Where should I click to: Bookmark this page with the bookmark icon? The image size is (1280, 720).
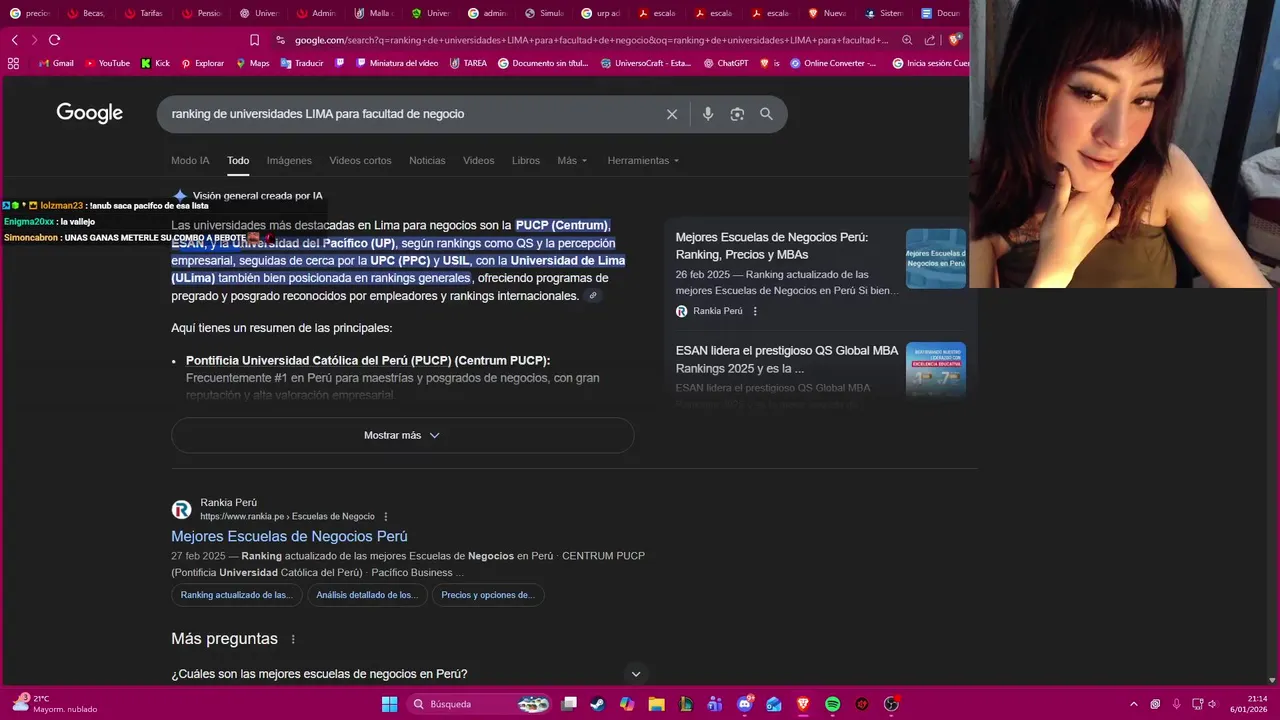[x=254, y=40]
